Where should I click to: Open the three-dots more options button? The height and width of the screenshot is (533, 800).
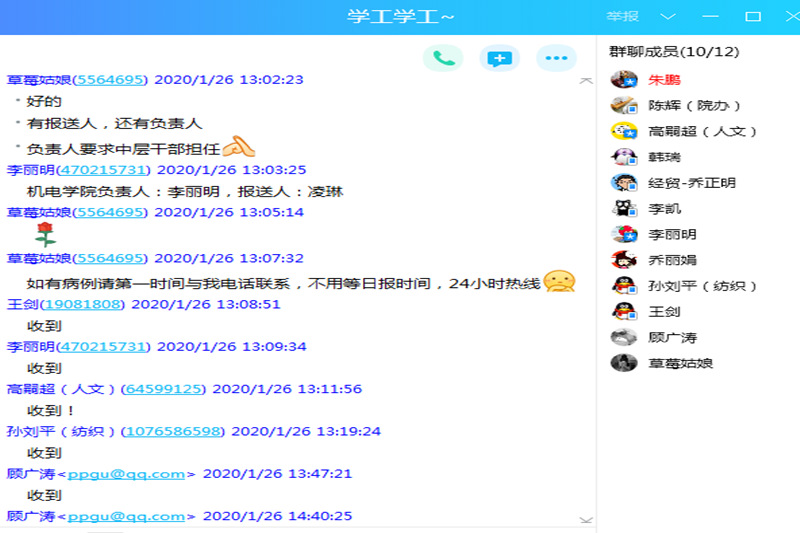(556, 58)
